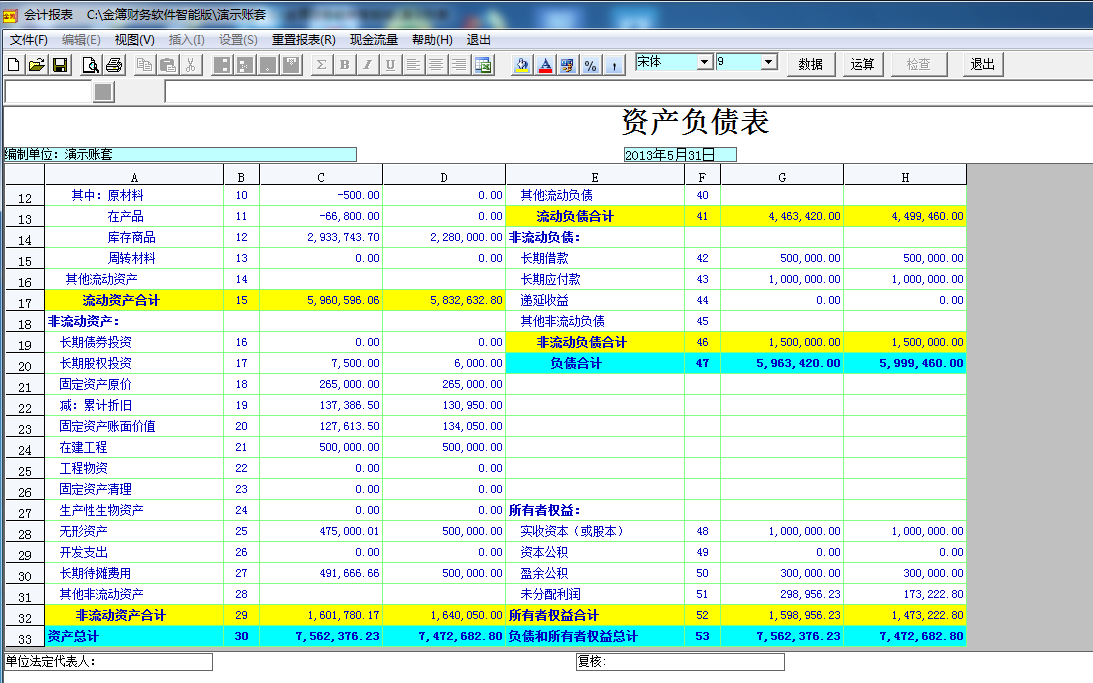The height and width of the screenshot is (683, 1093).
Task: Click the Print icon
Action: 114,65
